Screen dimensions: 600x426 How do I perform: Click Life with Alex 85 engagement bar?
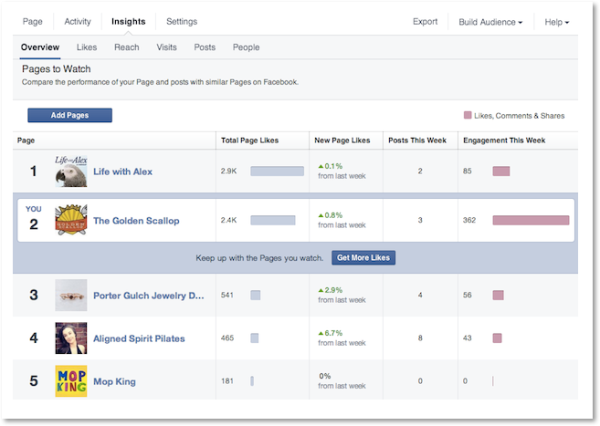[501, 171]
